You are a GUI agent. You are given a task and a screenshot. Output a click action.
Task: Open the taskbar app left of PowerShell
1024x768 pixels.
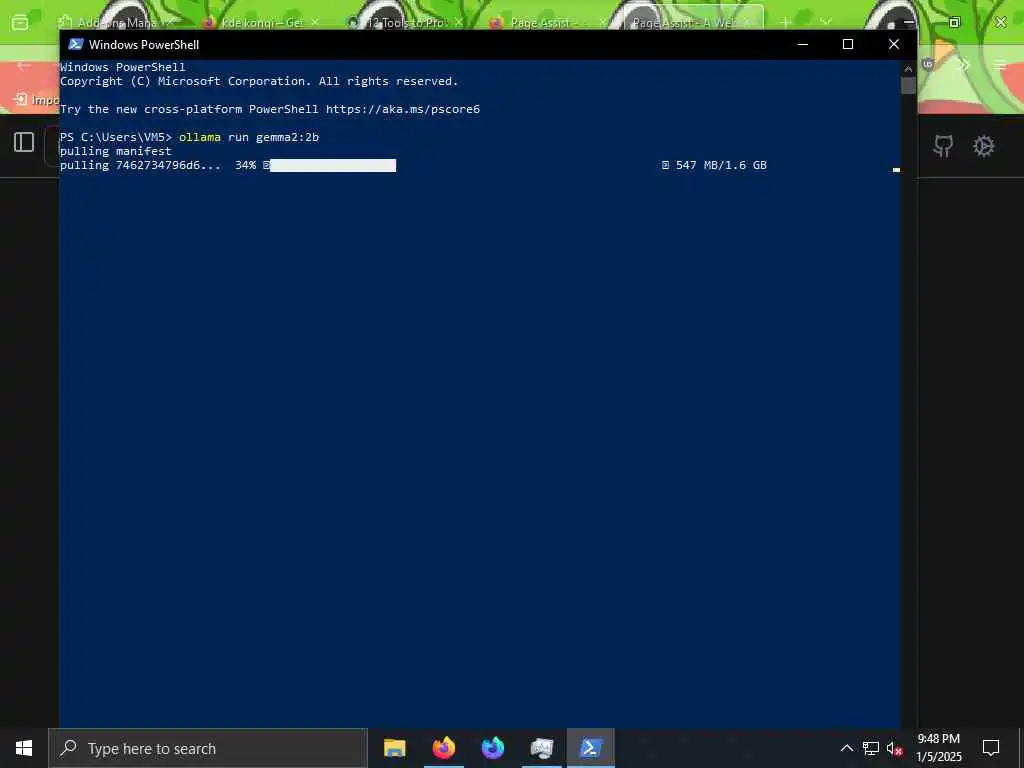[541, 748]
